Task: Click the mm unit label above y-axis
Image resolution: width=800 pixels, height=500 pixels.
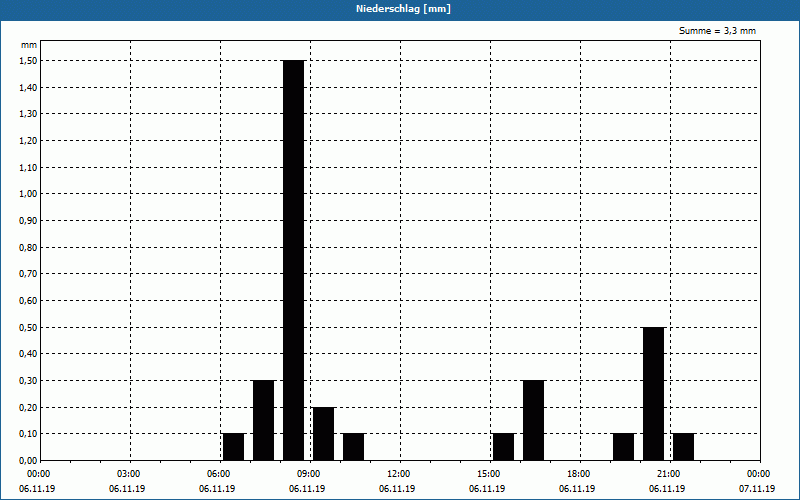Action: [29, 45]
